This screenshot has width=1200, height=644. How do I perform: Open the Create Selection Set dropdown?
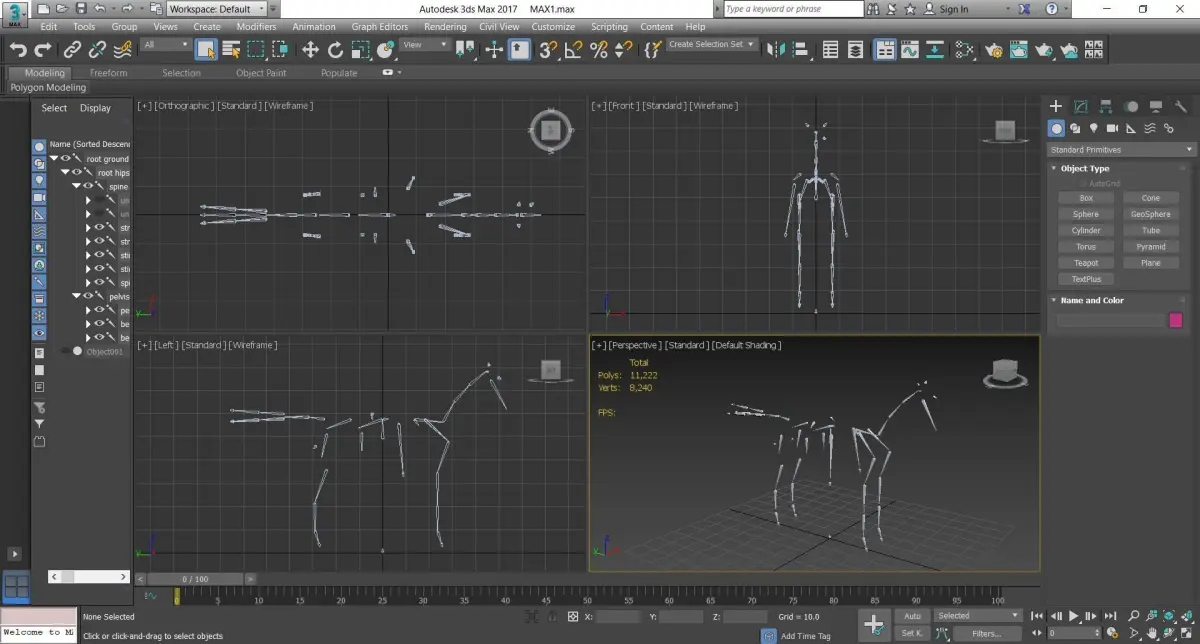pos(711,45)
